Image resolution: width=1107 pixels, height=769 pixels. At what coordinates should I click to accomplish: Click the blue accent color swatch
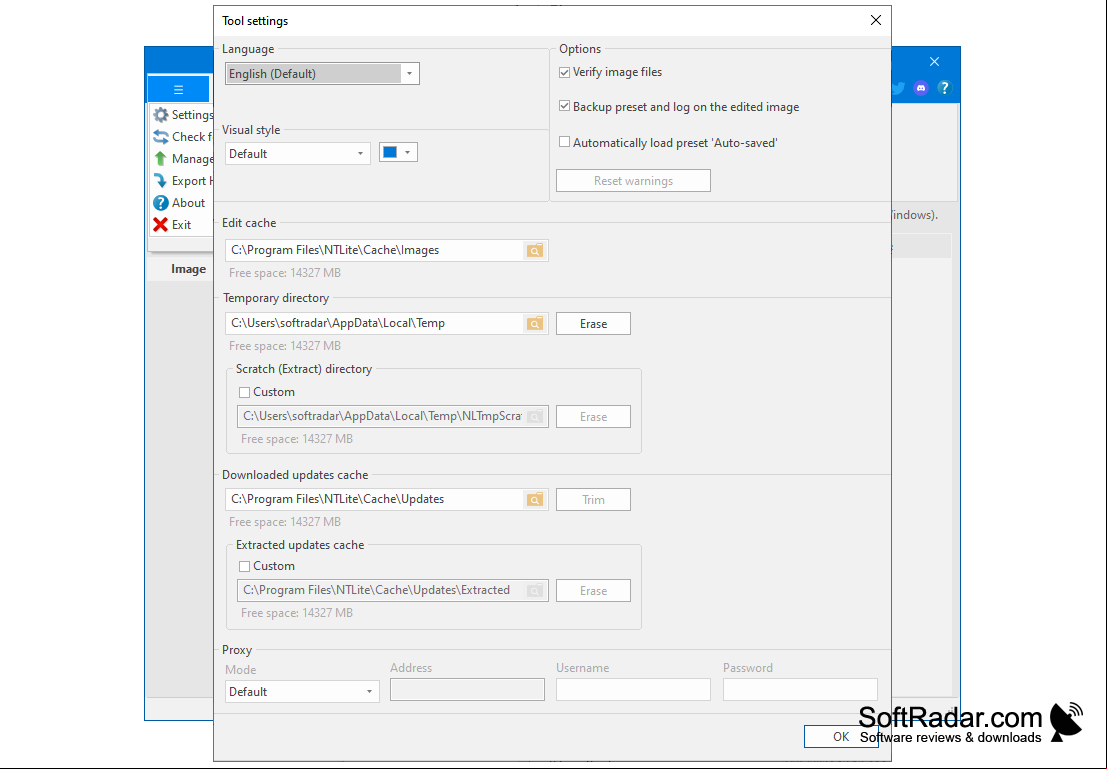coord(390,153)
